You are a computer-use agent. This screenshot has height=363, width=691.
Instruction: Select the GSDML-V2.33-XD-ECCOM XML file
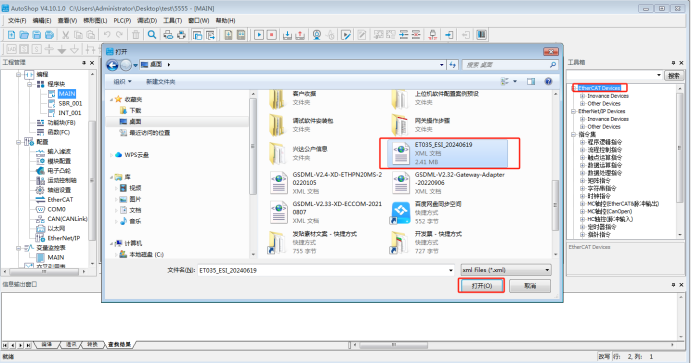coord(326,212)
